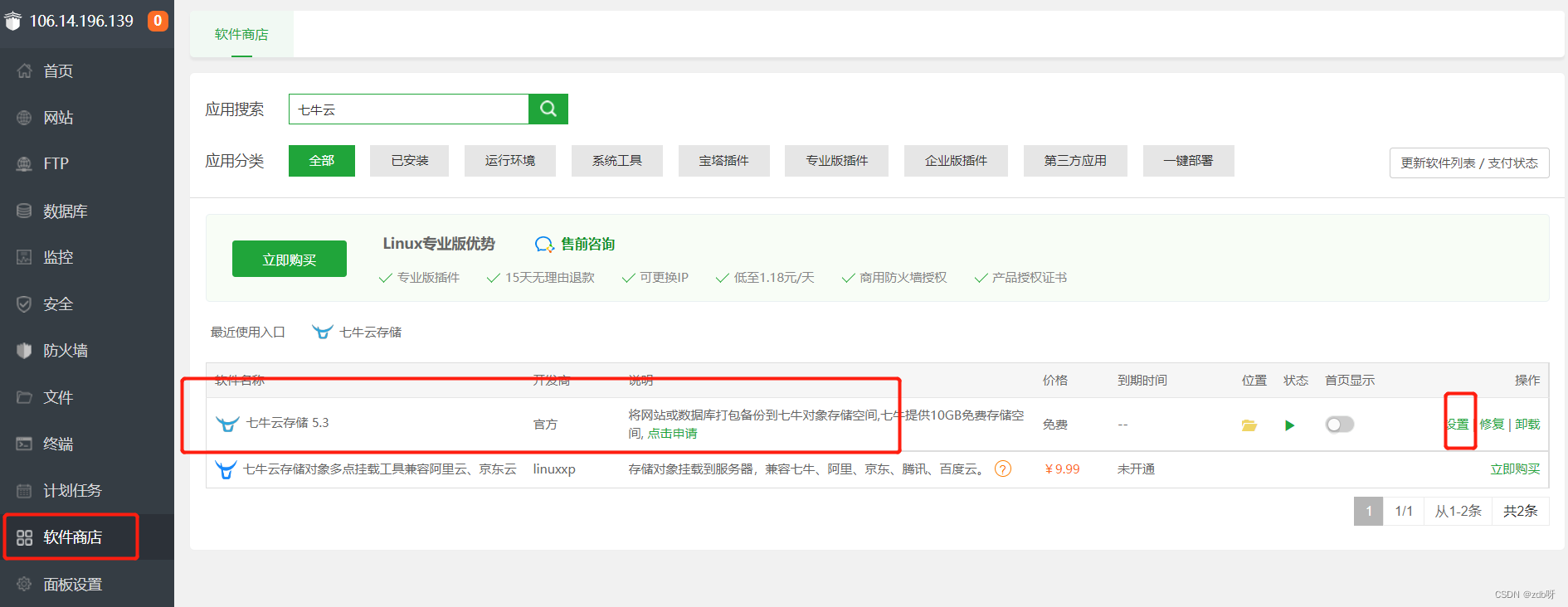Click 卸载 for 七牛云存储 5.3
This screenshot has width=1568, height=607.
pyautogui.click(x=1527, y=424)
